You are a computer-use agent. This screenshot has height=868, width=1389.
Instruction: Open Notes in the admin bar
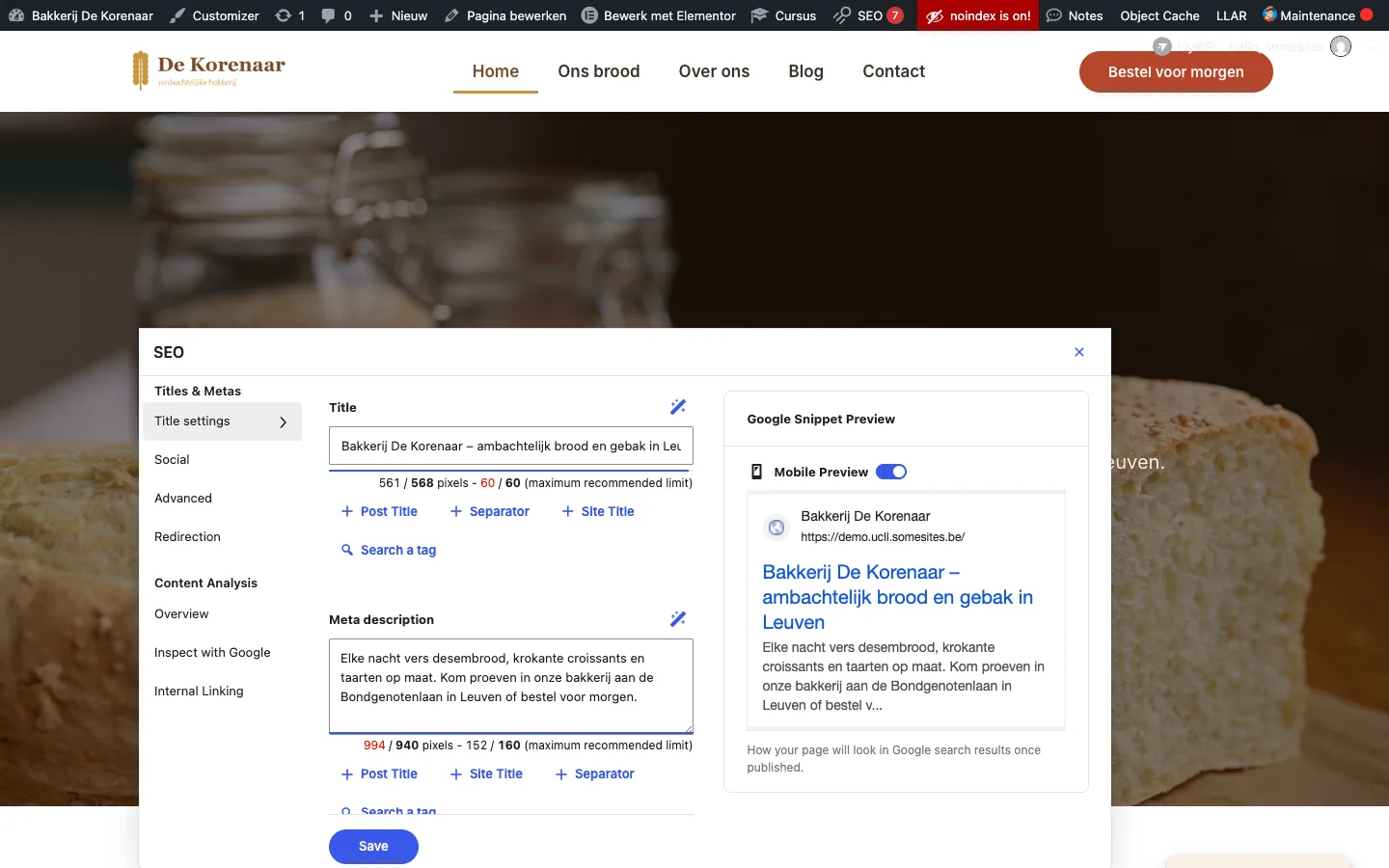point(1075,15)
